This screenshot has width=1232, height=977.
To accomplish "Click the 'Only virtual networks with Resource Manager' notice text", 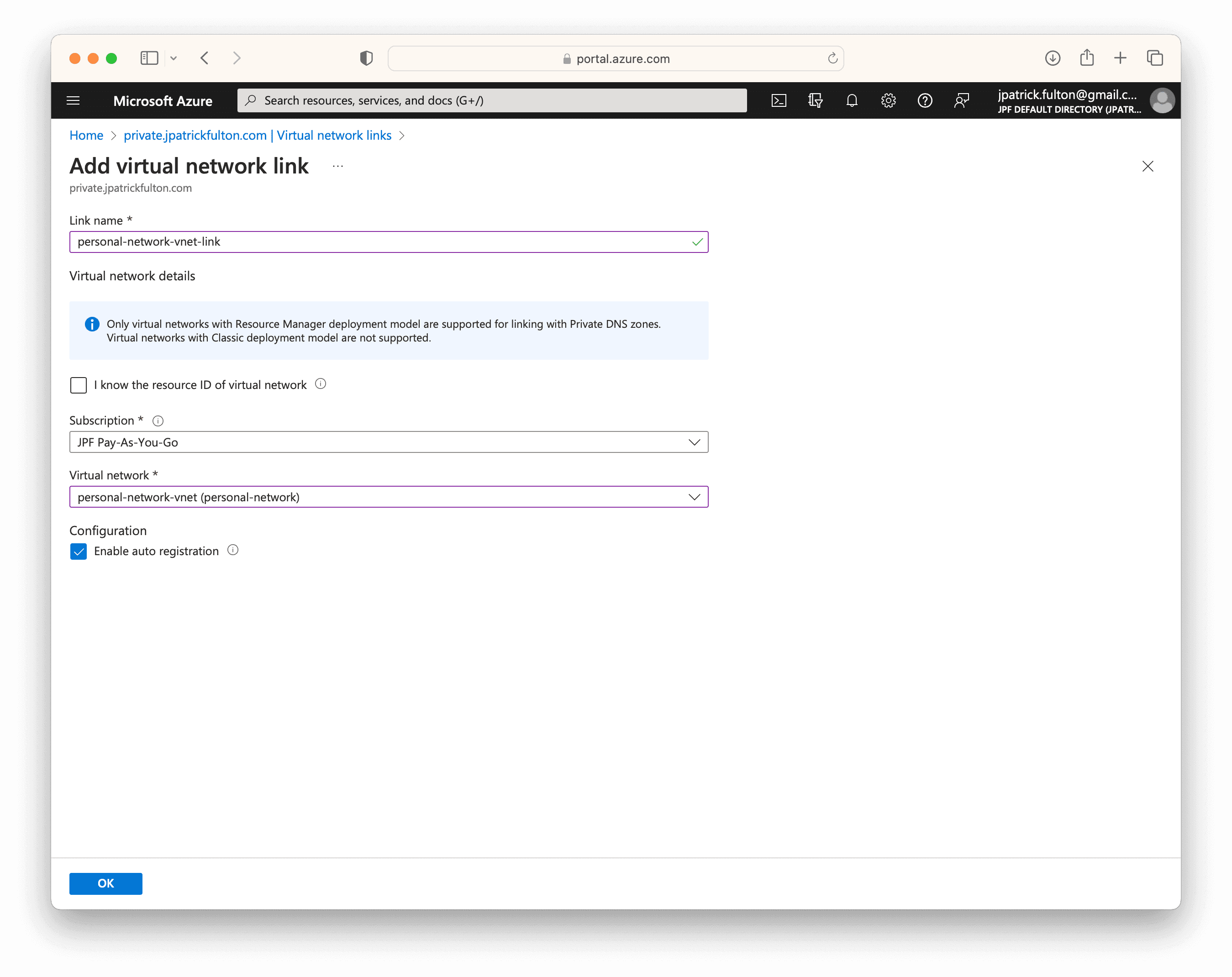I will point(384,331).
